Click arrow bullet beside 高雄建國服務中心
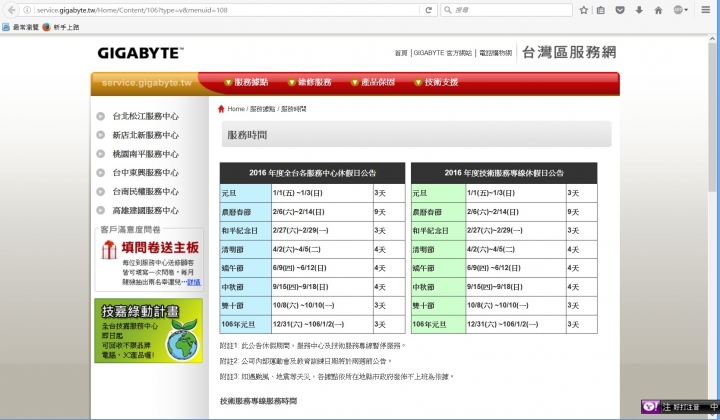Image resolution: width=720 pixels, height=420 pixels. (101, 210)
